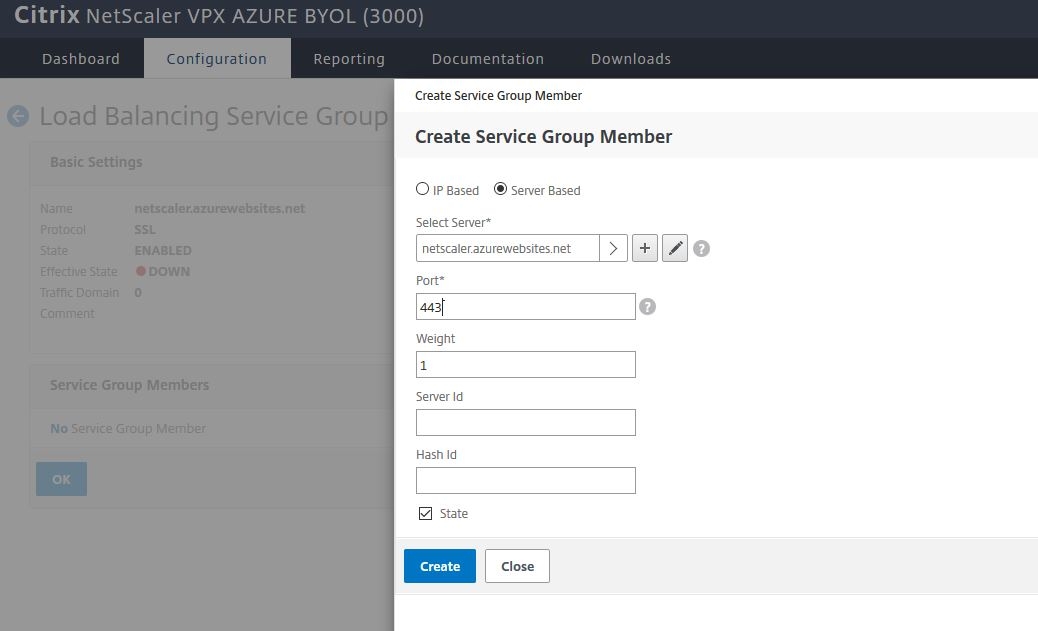The image size is (1038, 631).
Task: Click the Create Service Group Member breadcrumb
Action: click(498, 95)
